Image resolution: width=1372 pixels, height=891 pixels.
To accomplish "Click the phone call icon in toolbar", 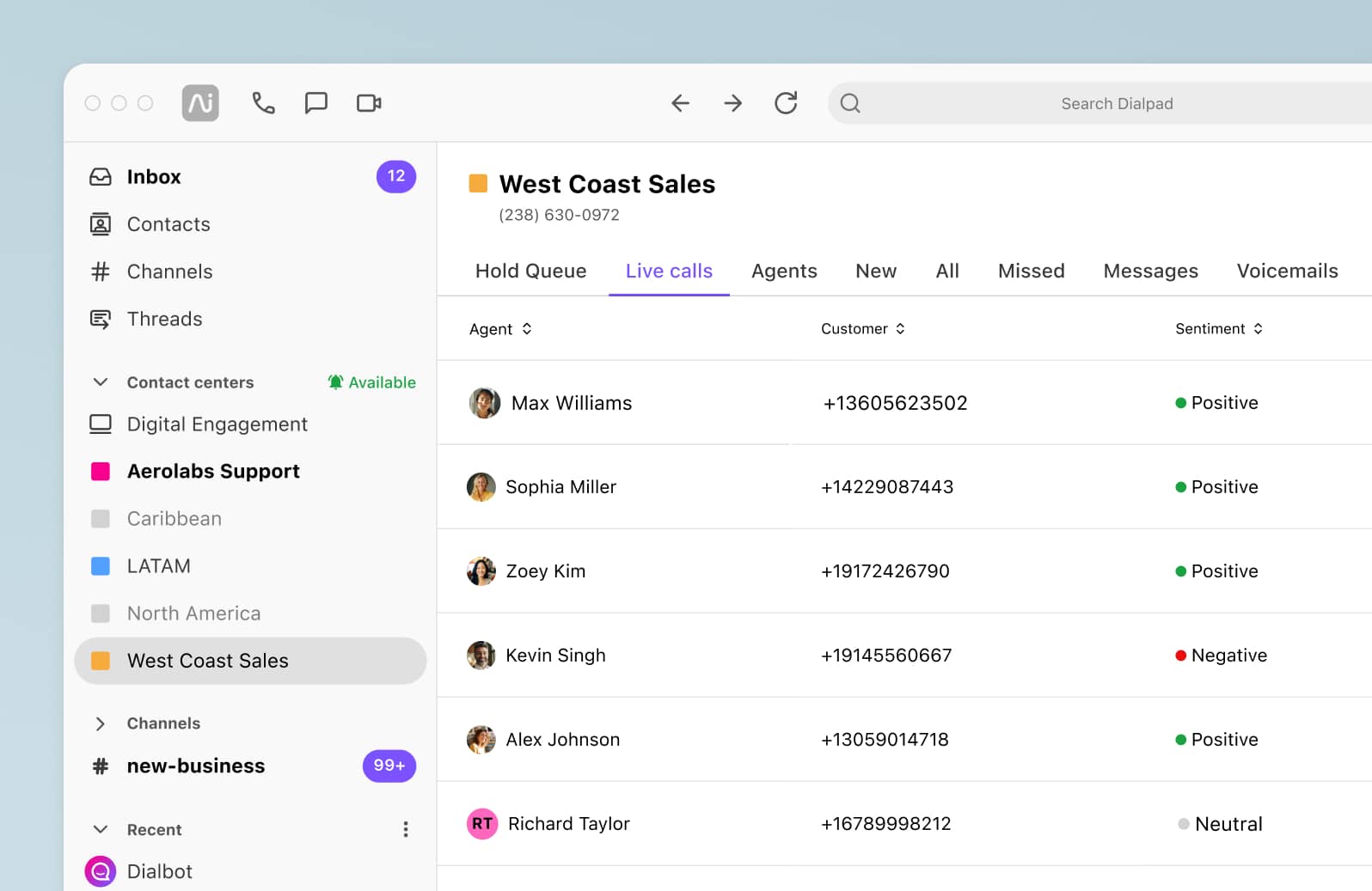I will [x=263, y=103].
